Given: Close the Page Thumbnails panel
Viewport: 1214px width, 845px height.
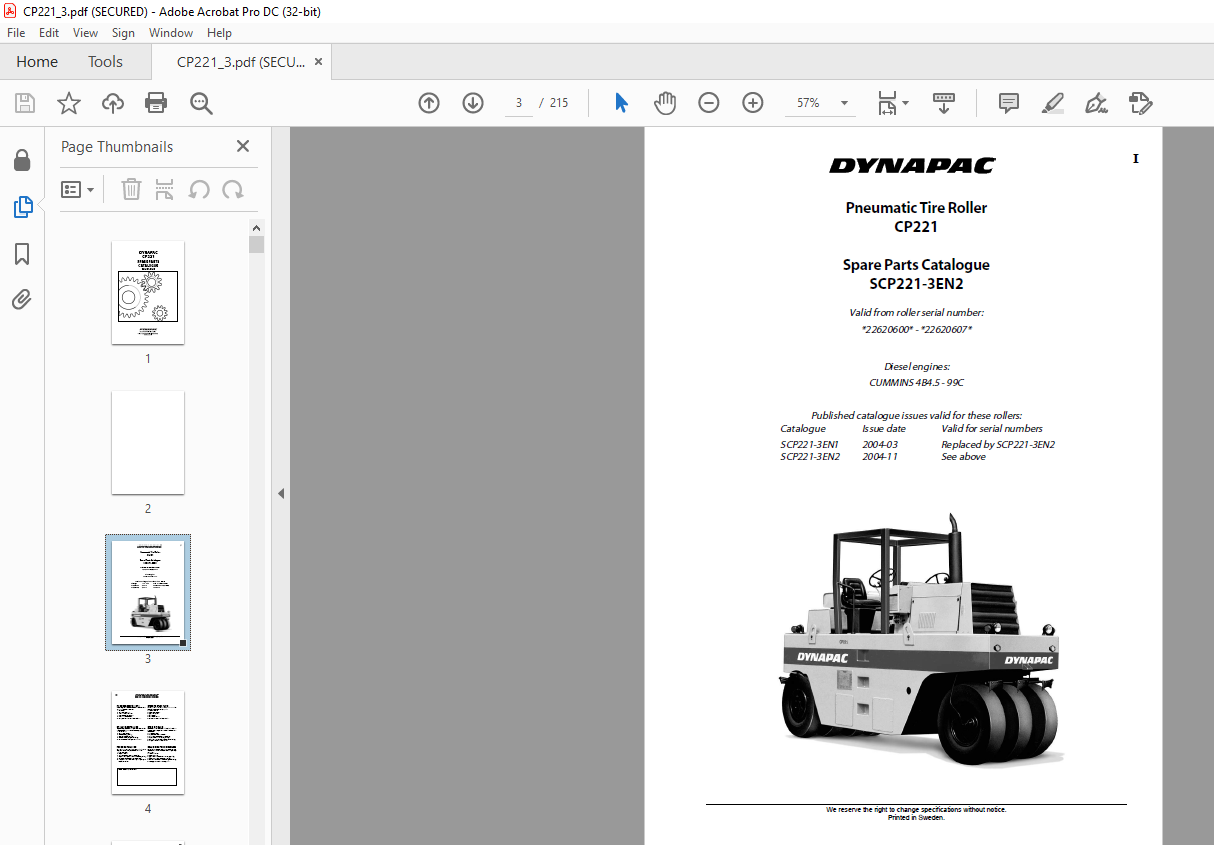Looking at the screenshot, I should [x=243, y=146].
